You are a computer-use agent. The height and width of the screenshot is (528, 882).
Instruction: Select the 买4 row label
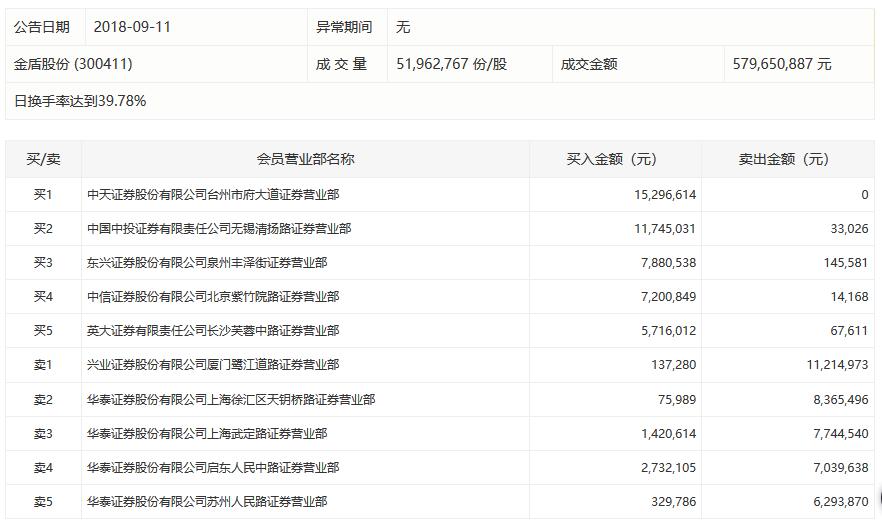43,296
